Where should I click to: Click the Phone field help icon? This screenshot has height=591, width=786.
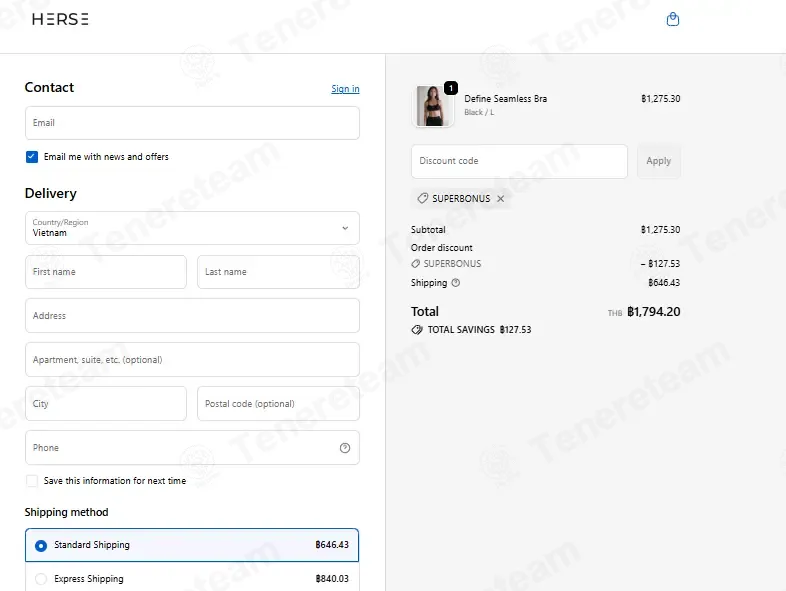click(x=345, y=448)
